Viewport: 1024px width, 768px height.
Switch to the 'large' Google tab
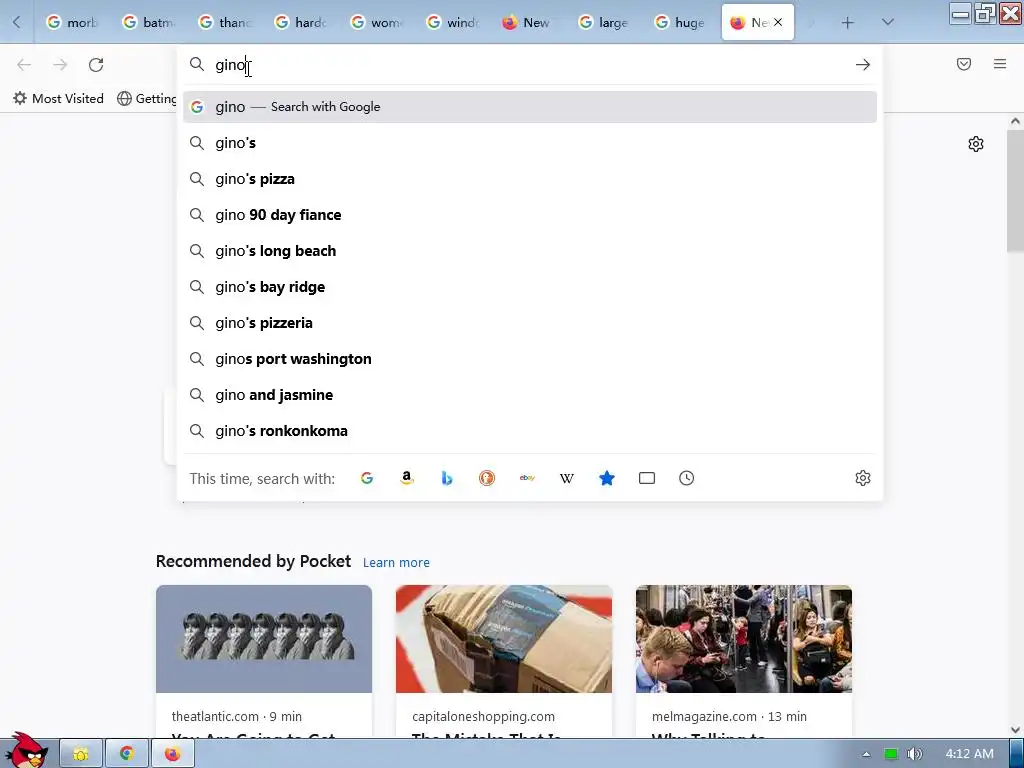[x=605, y=22]
